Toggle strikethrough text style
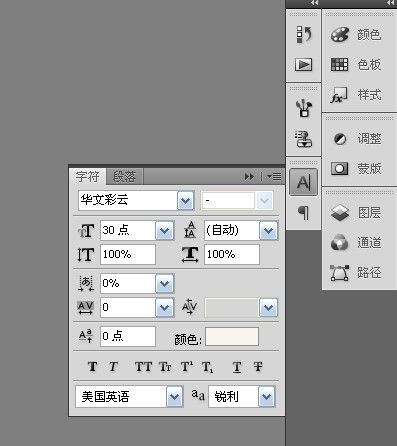The image size is (397, 446). click(x=258, y=367)
